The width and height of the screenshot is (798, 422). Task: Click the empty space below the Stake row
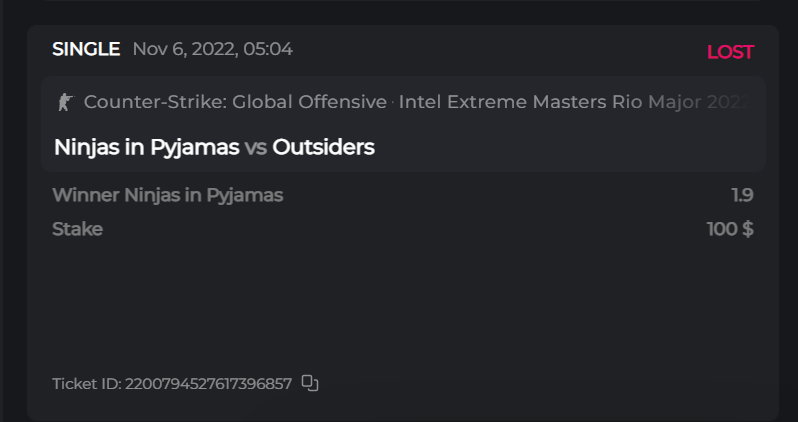coord(400,300)
